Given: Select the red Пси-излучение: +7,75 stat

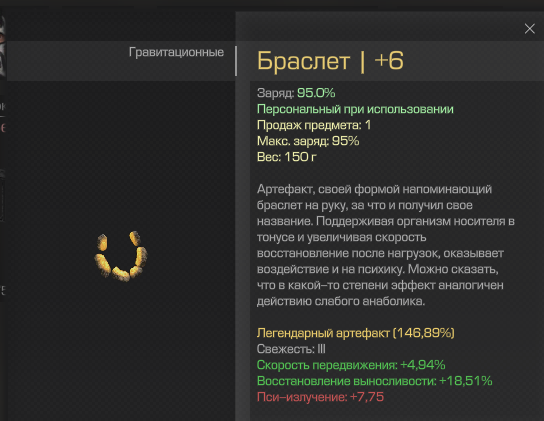Looking at the screenshot, I should pos(320,397).
